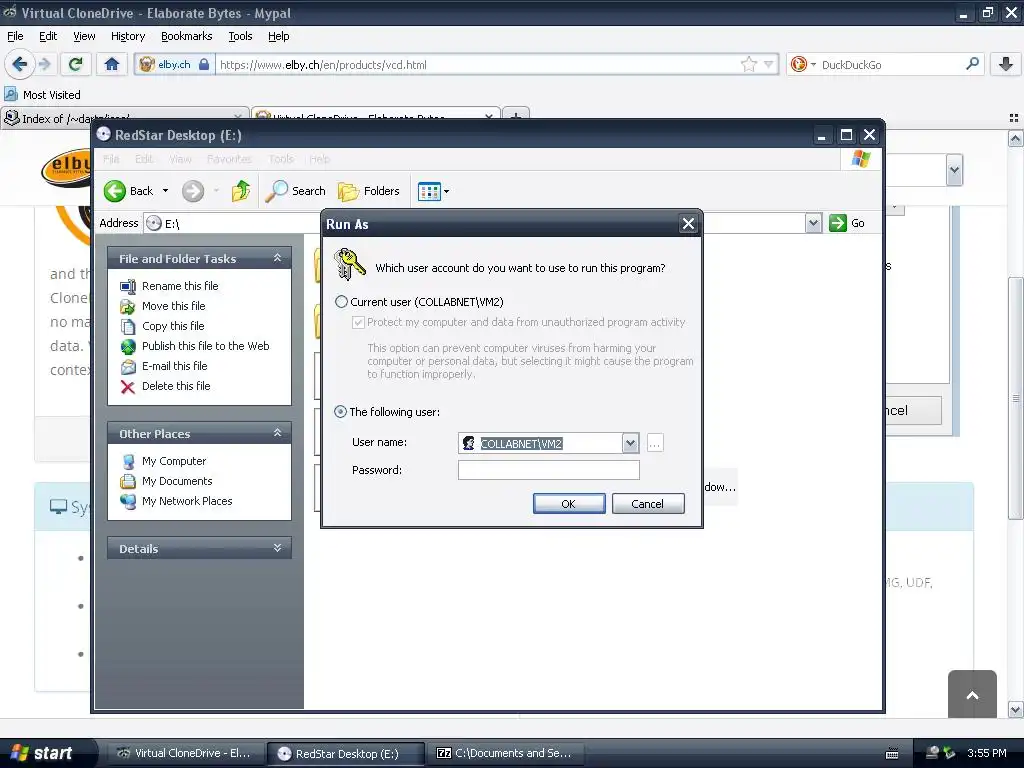Click the Password input field
The width and height of the screenshot is (1024, 768).
point(549,470)
